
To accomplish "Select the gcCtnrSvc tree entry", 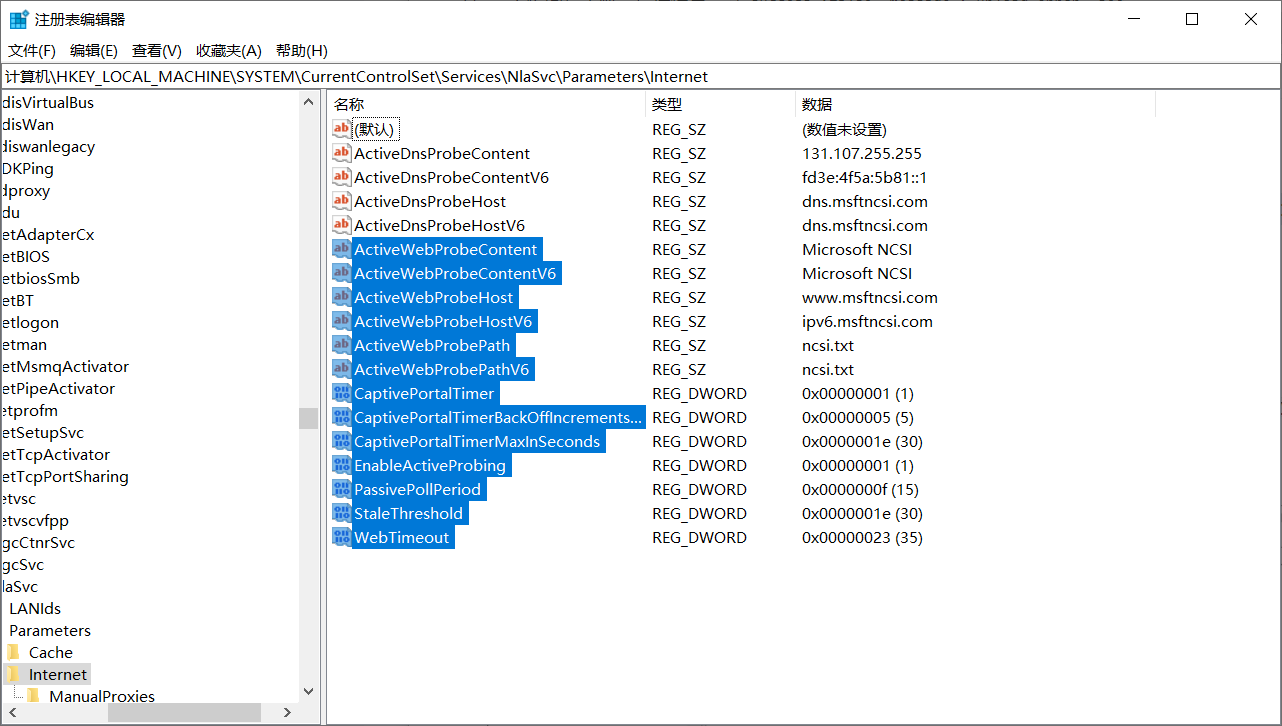I will coord(38,542).
